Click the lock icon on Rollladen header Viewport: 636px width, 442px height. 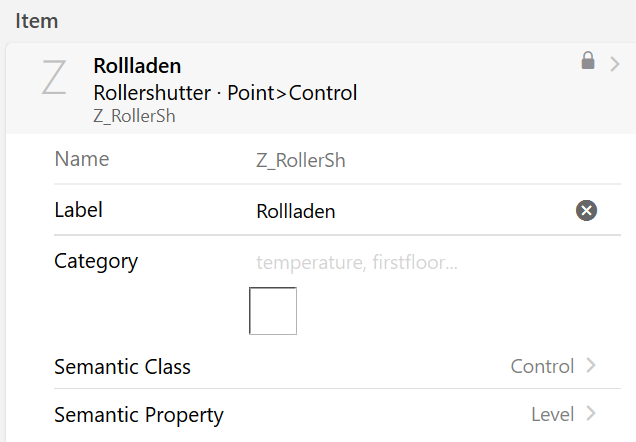point(588,60)
